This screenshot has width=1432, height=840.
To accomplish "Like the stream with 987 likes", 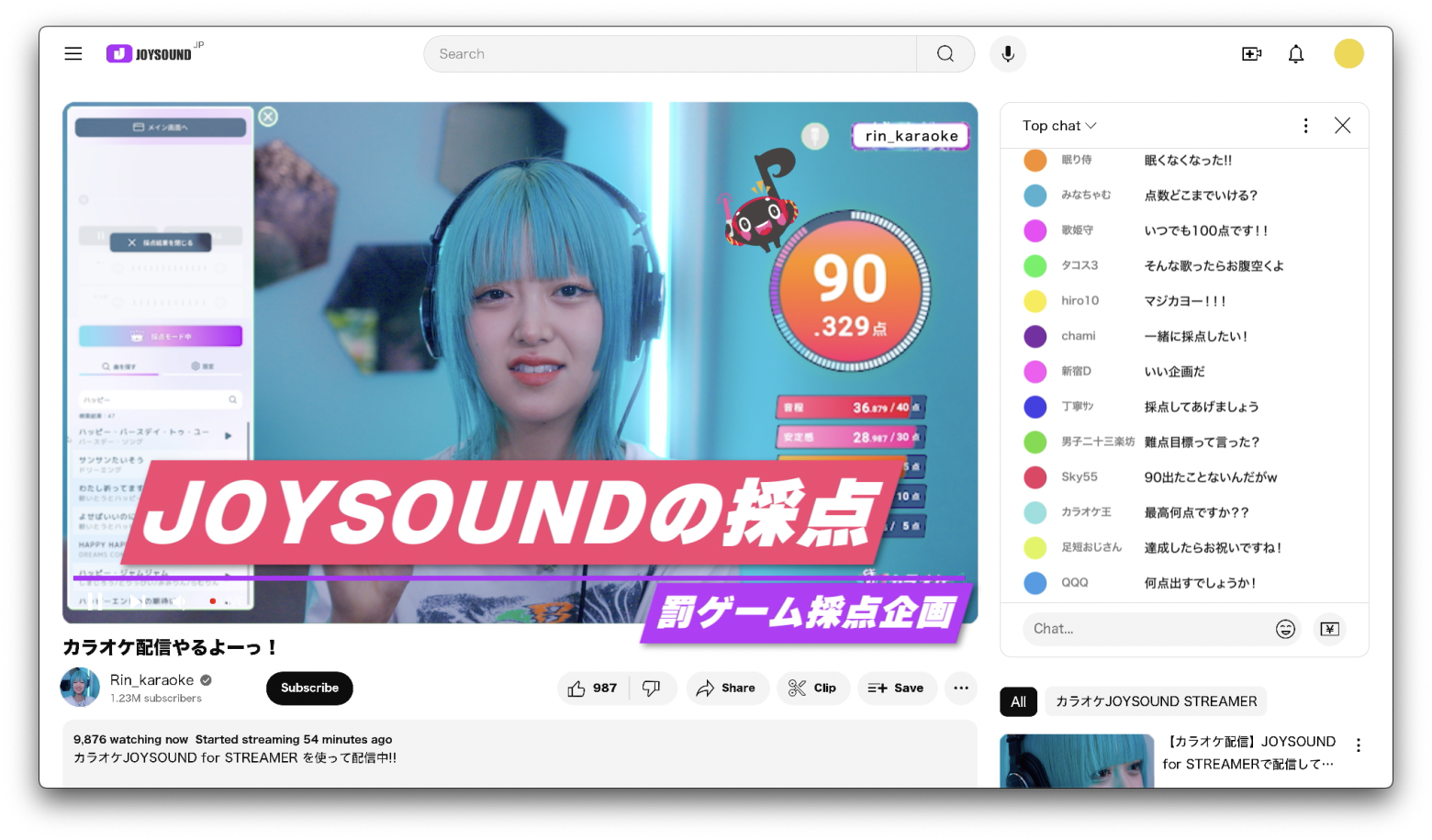I will tap(592, 688).
